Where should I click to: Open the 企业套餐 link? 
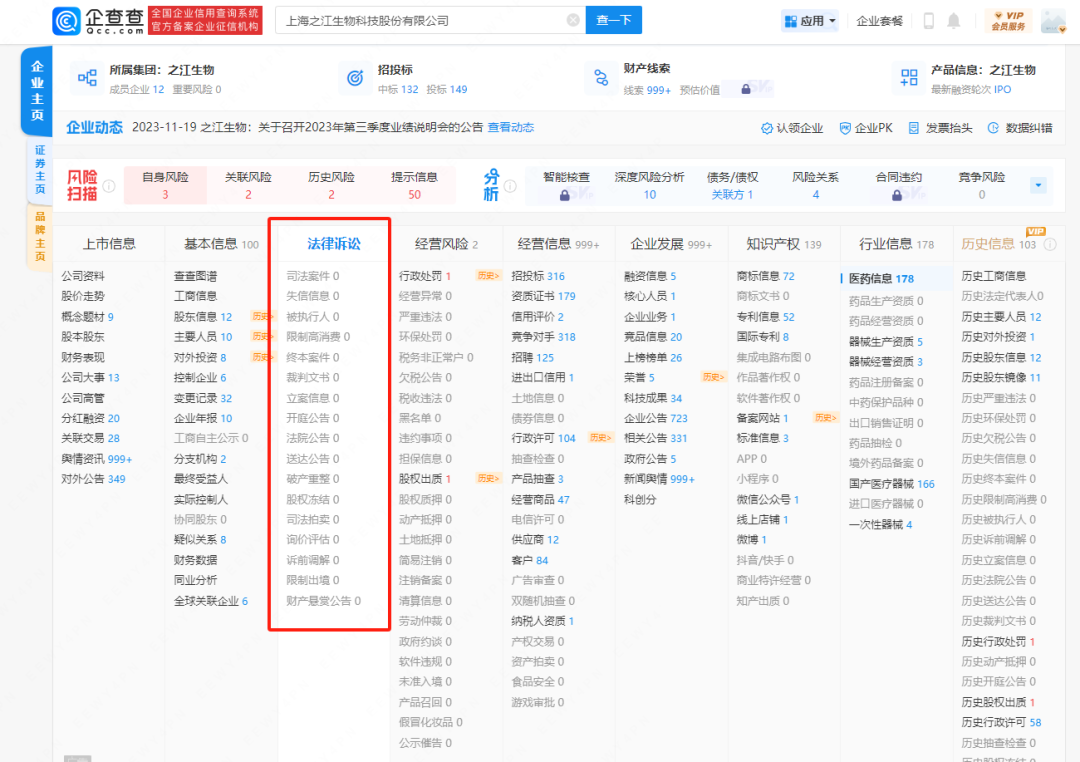click(880, 21)
